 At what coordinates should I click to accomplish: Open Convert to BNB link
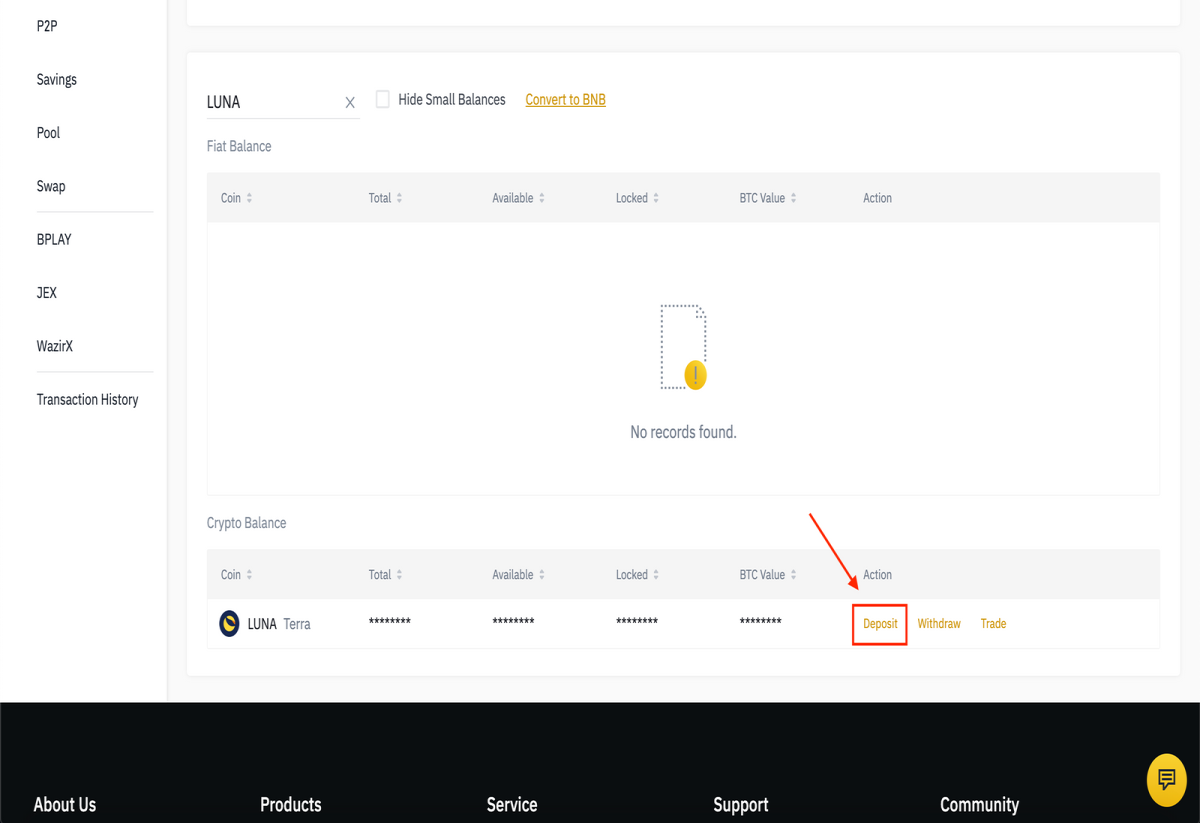click(565, 99)
